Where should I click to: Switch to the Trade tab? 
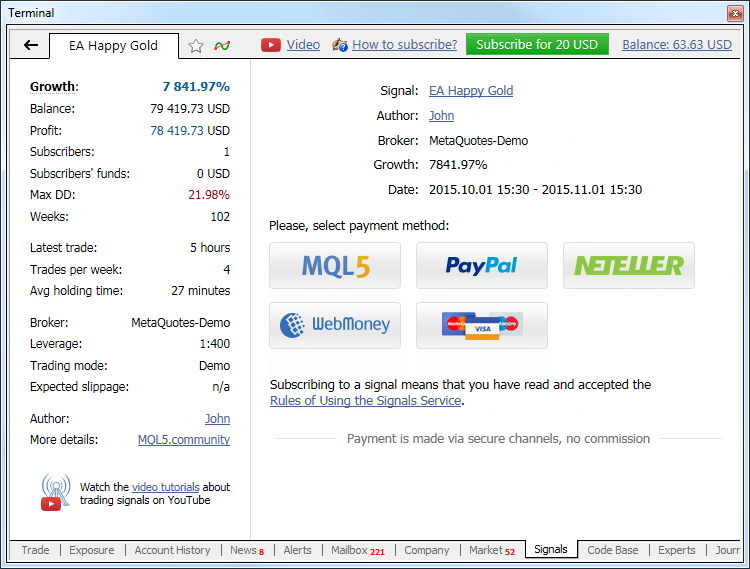click(x=35, y=550)
